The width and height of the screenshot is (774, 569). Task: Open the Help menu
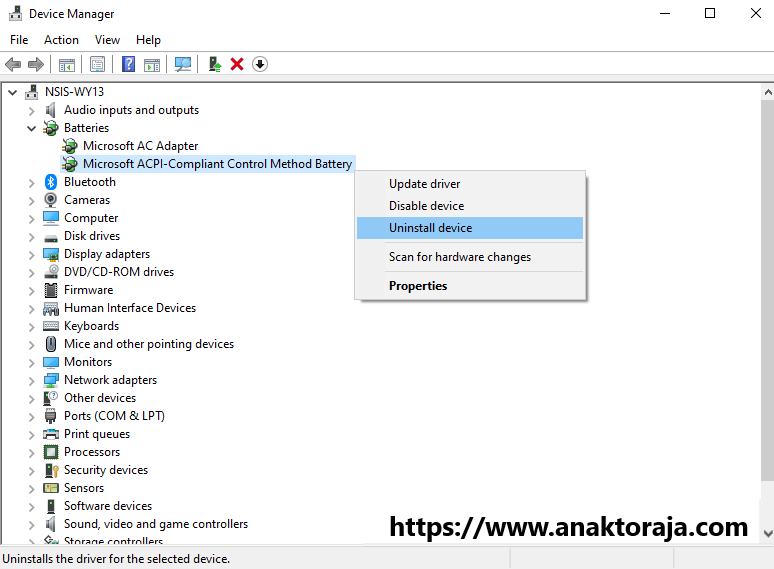148,40
